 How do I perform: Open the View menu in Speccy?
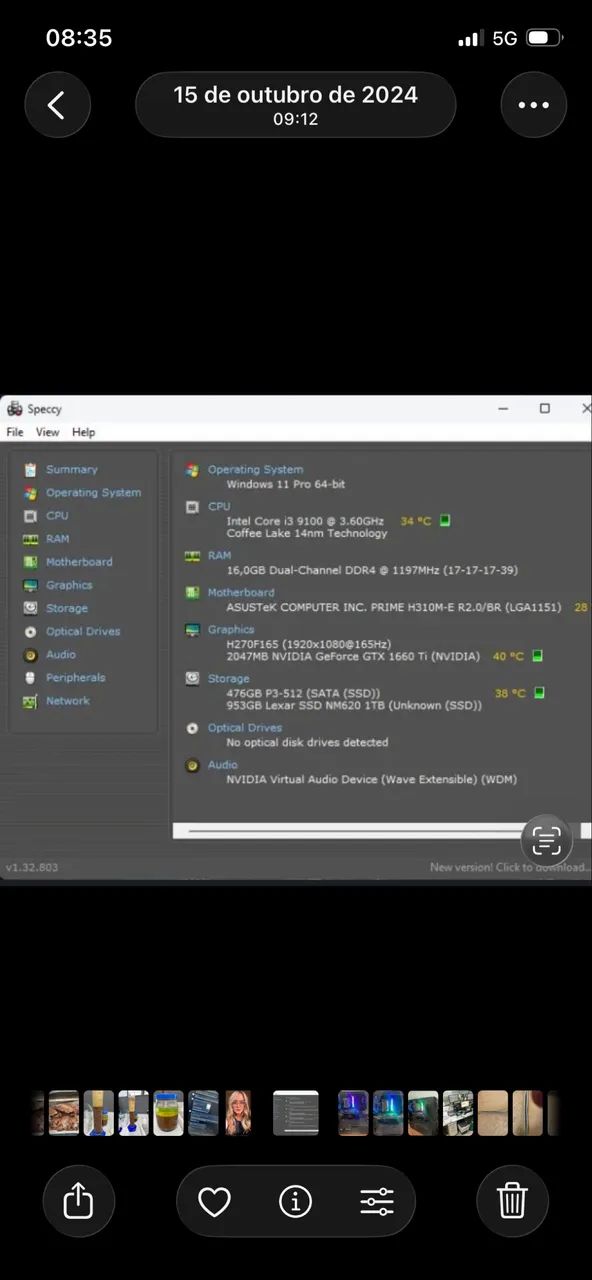(x=48, y=432)
